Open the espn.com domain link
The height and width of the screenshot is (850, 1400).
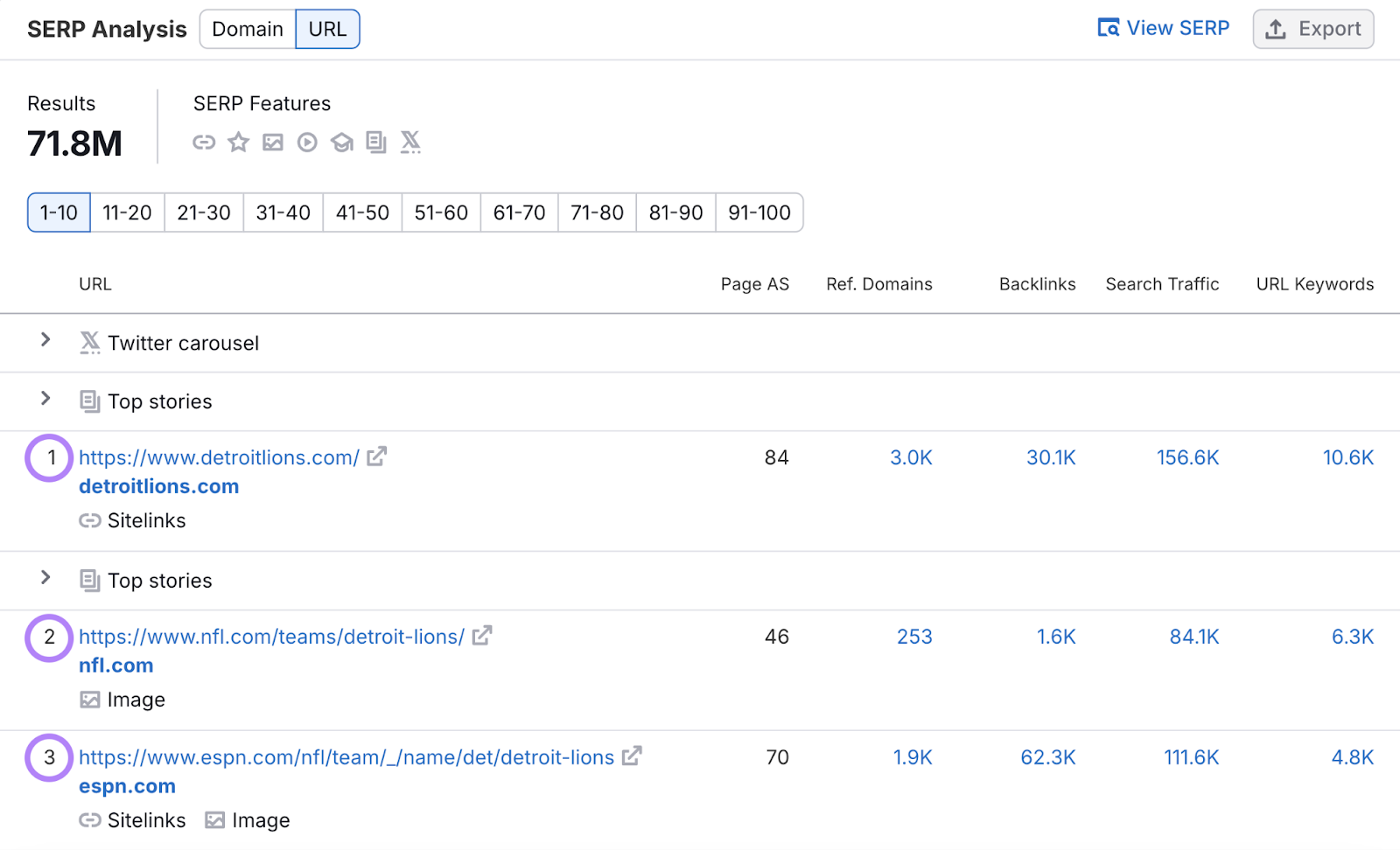pyautogui.click(x=127, y=786)
